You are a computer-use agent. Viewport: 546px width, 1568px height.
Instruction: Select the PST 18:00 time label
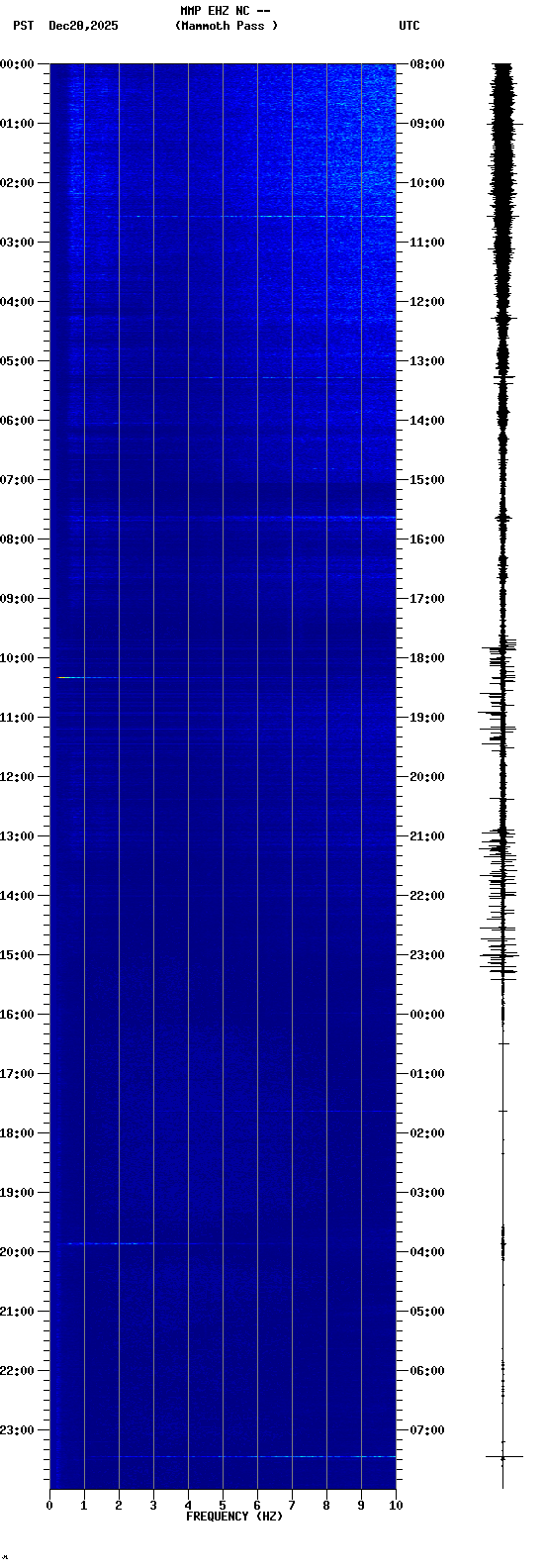17,1132
